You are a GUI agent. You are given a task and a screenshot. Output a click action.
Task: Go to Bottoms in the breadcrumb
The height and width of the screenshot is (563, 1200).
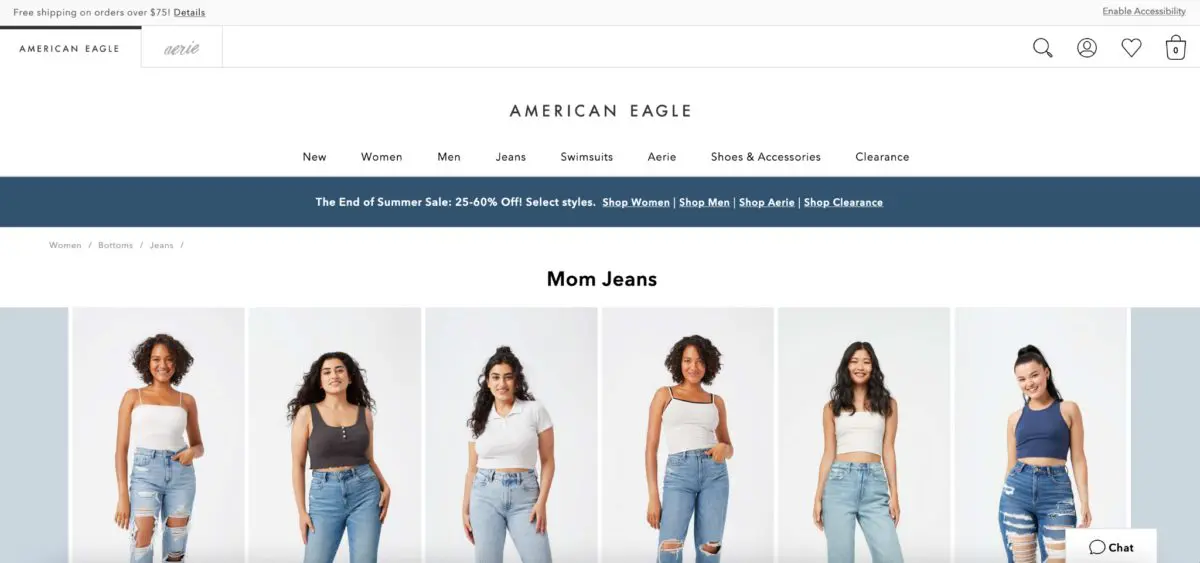click(x=115, y=245)
